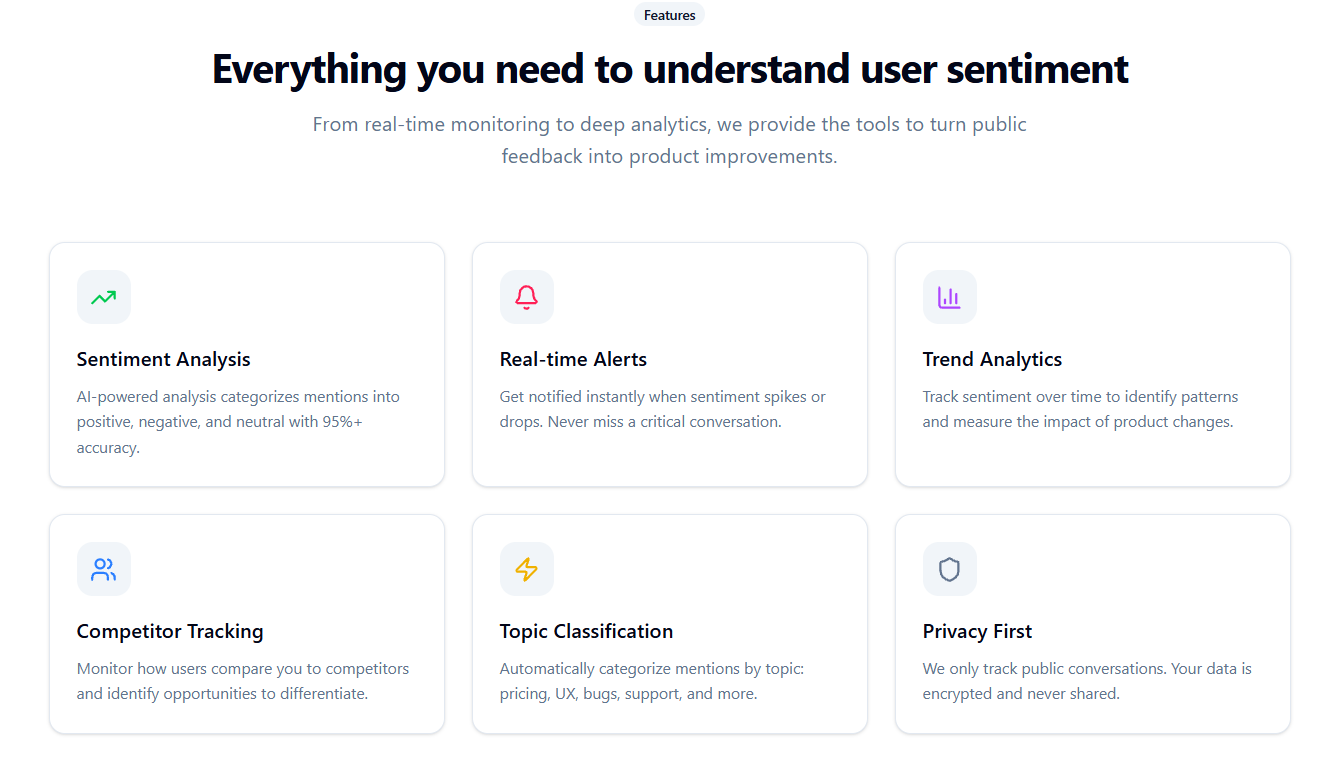Click the Sentiment Analysis card heading
Screen dimensions: 1338x765
163,358
